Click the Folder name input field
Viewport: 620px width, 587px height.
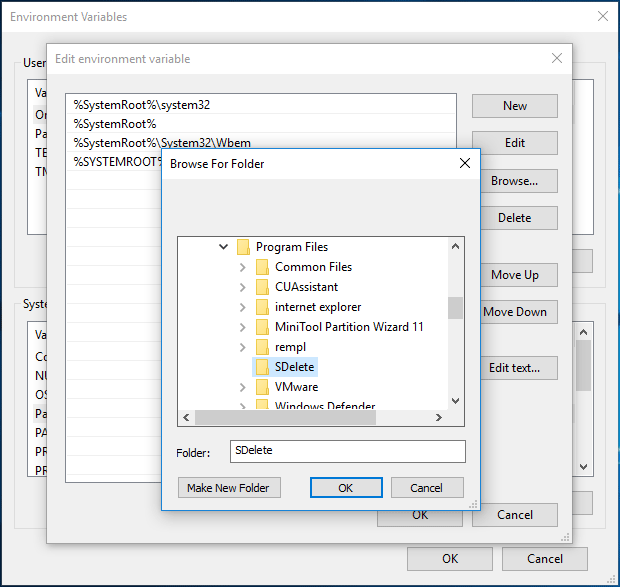point(348,451)
